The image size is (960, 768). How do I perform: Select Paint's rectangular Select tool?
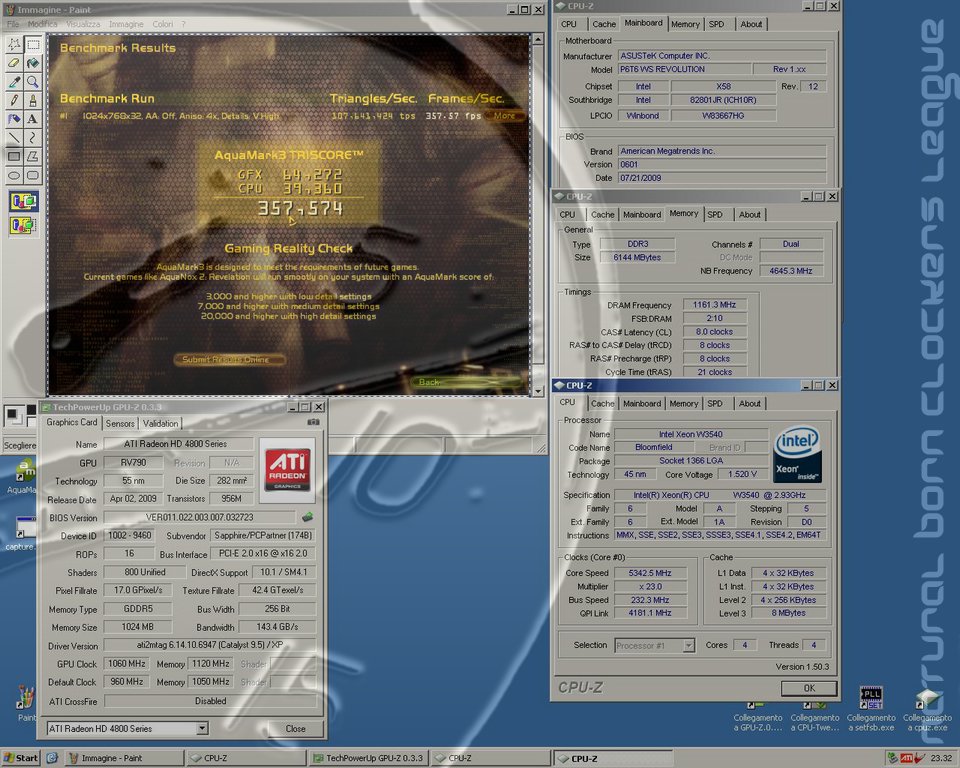tap(33, 44)
